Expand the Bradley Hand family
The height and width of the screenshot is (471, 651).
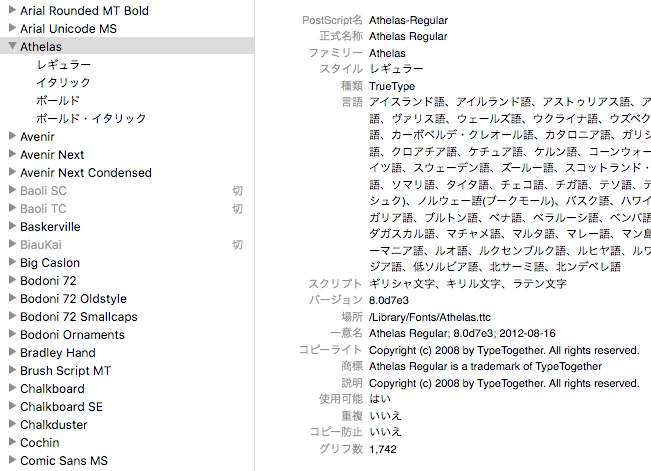pos(12,352)
